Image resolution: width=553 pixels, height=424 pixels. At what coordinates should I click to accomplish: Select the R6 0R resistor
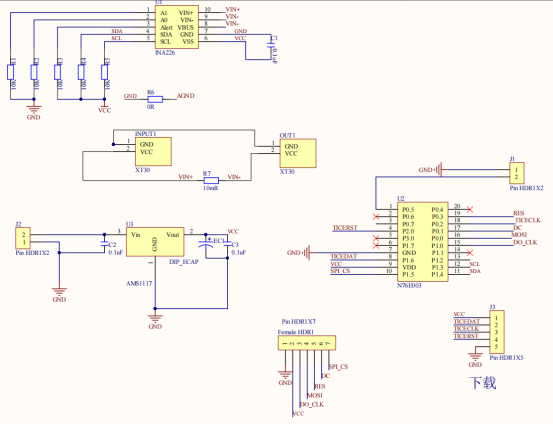[155, 99]
